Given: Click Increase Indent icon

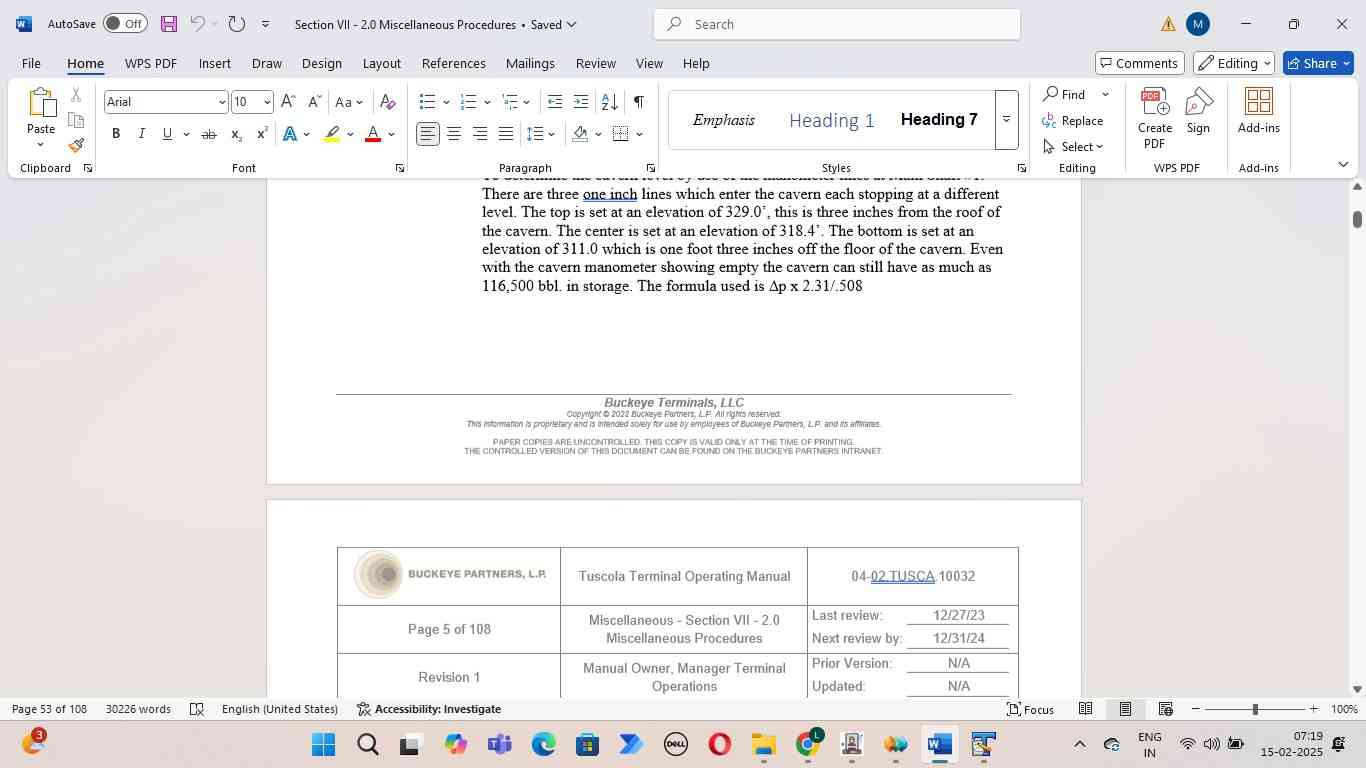Looking at the screenshot, I should coord(580,102).
